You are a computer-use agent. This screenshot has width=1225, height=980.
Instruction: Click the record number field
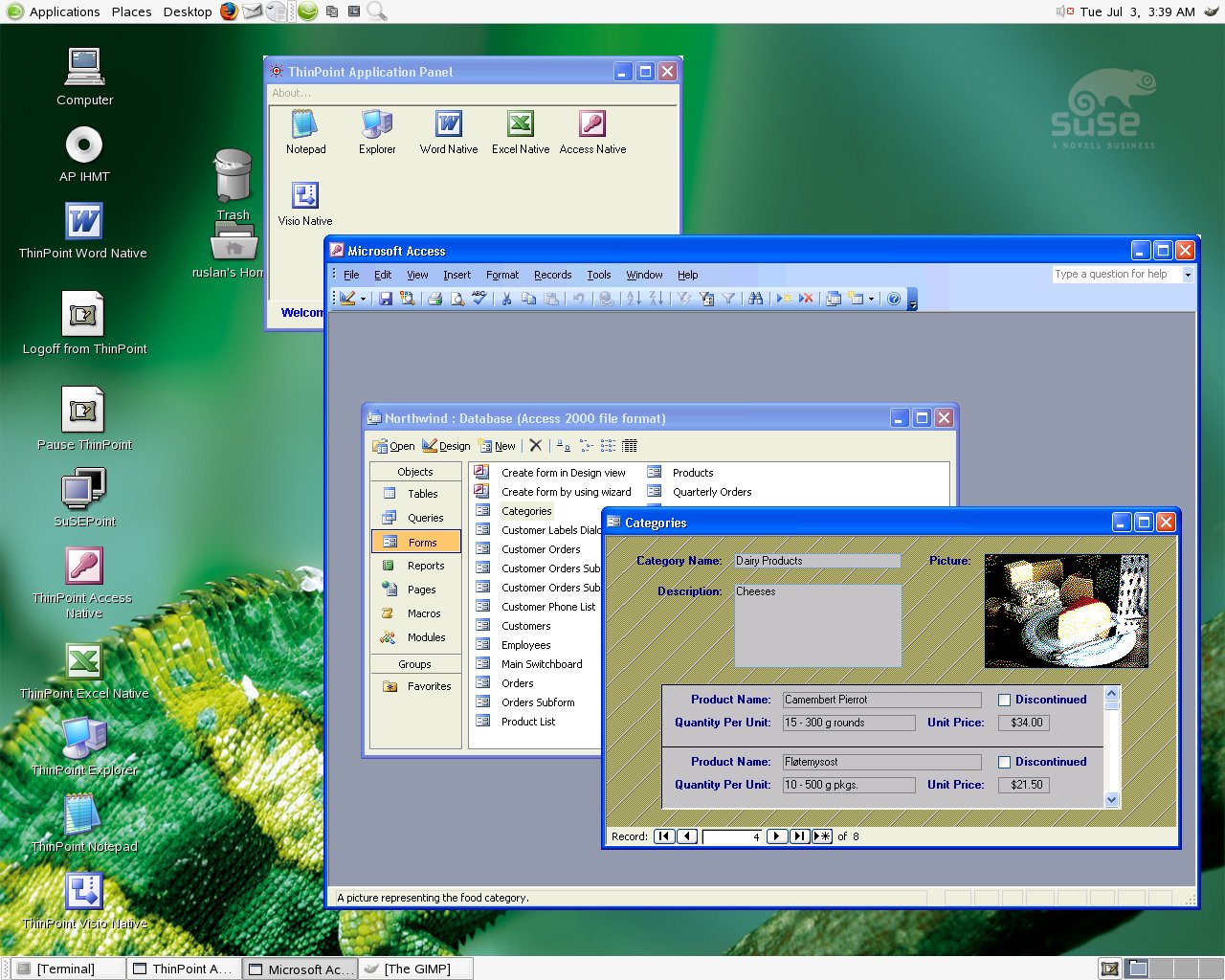732,836
